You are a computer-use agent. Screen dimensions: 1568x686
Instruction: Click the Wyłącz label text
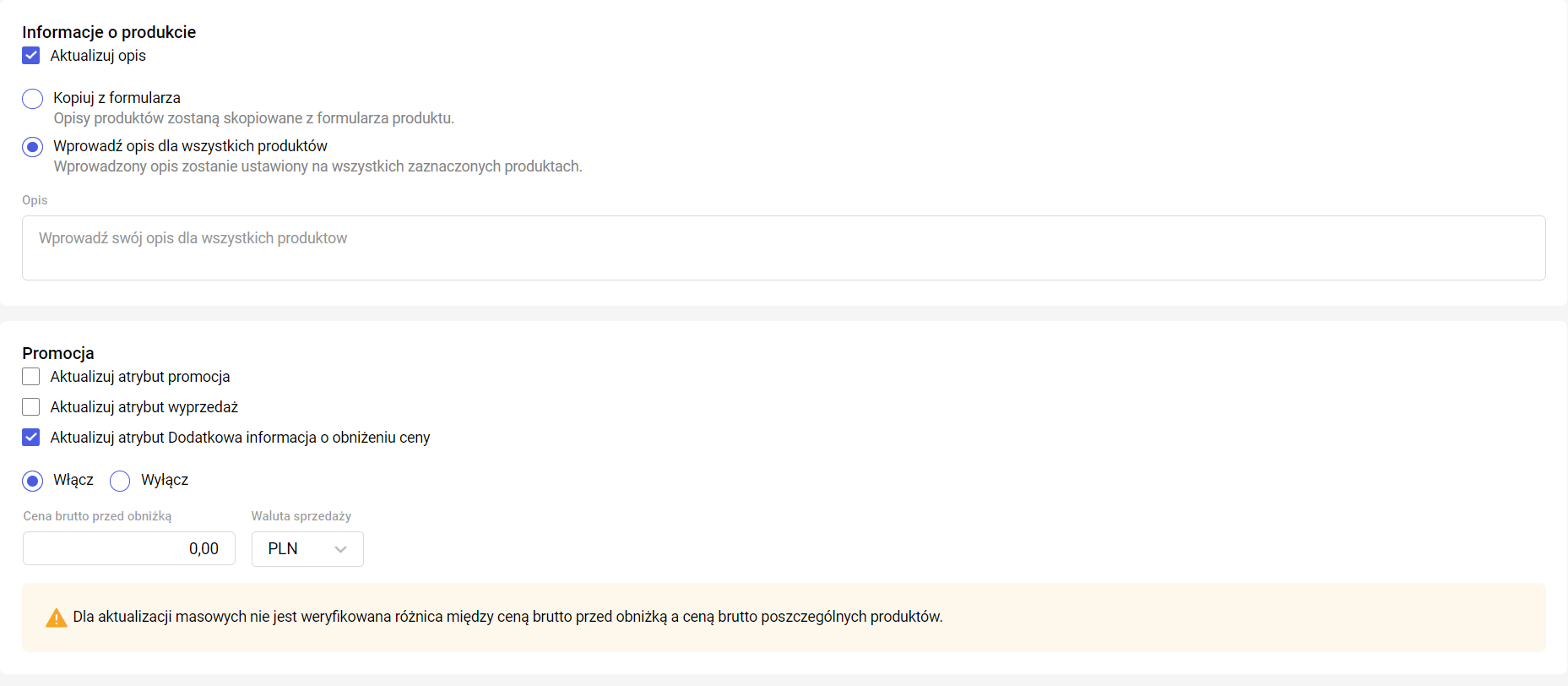[165, 480]
